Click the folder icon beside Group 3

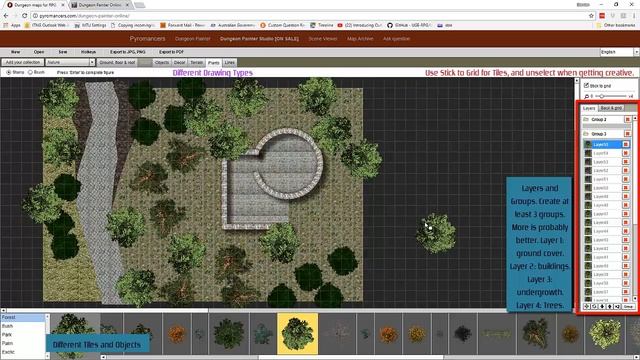[x=586, y=134]
